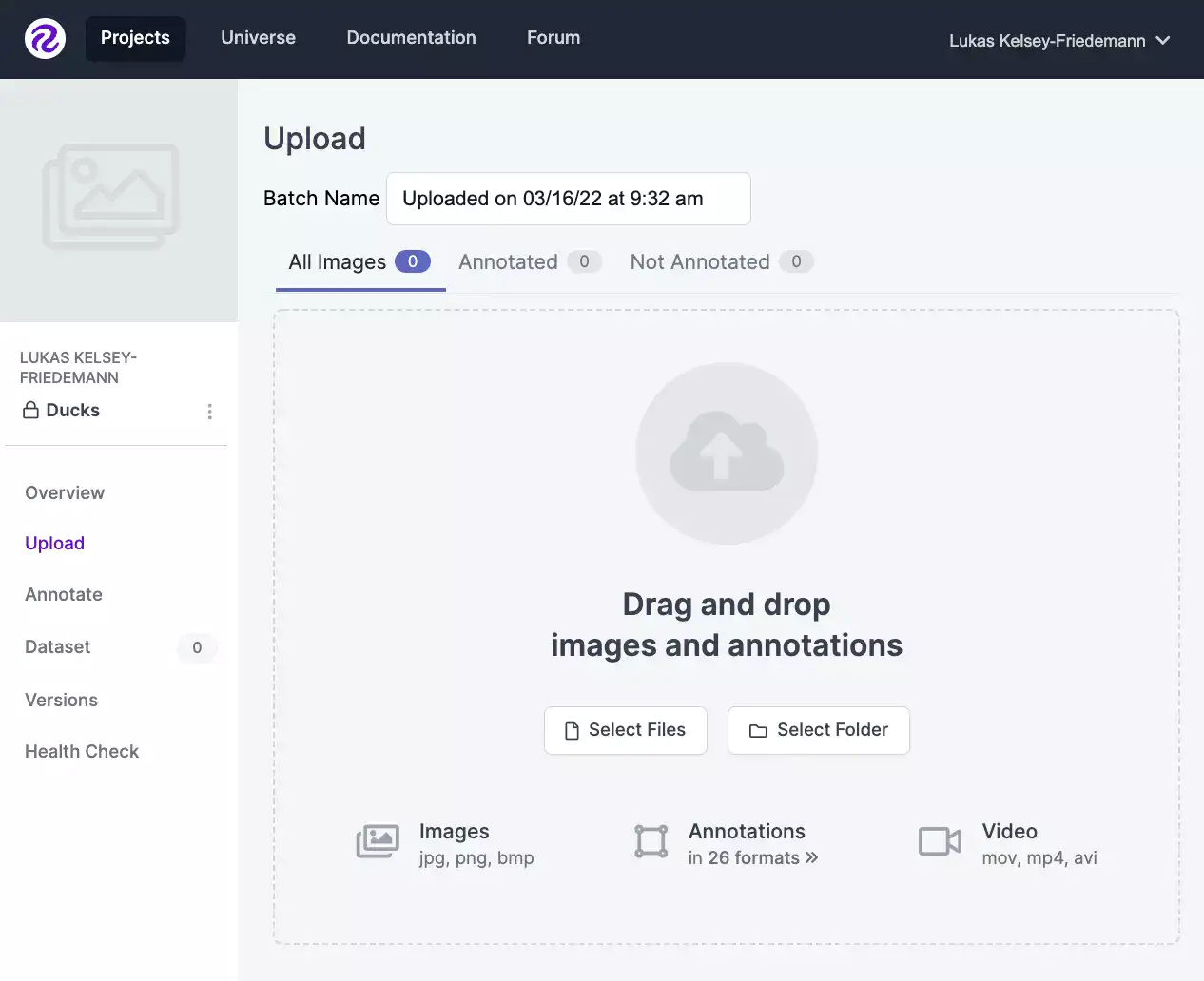Select Upload in the sidebar
Image resolution: width=1204 pixels, height=981 pixels.
55,543
